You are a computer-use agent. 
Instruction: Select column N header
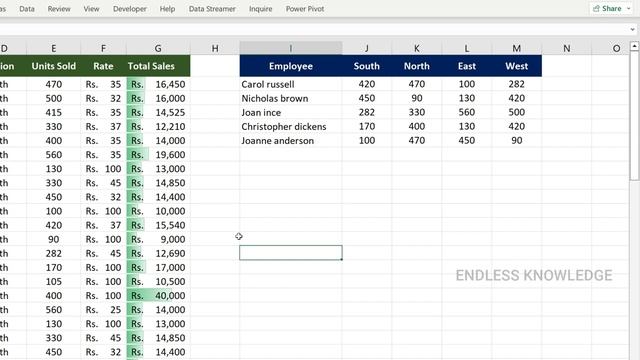coord(567,49)
